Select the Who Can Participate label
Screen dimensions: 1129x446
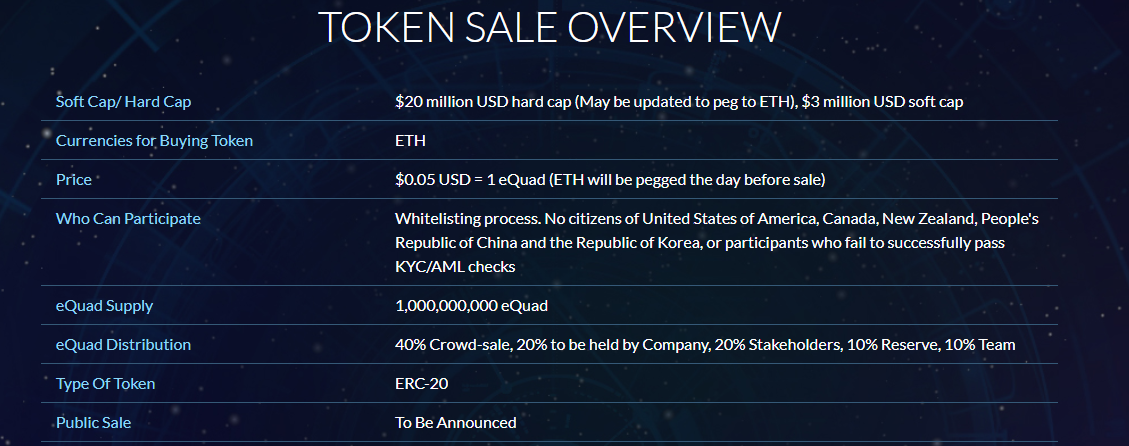tap(128, 218)
